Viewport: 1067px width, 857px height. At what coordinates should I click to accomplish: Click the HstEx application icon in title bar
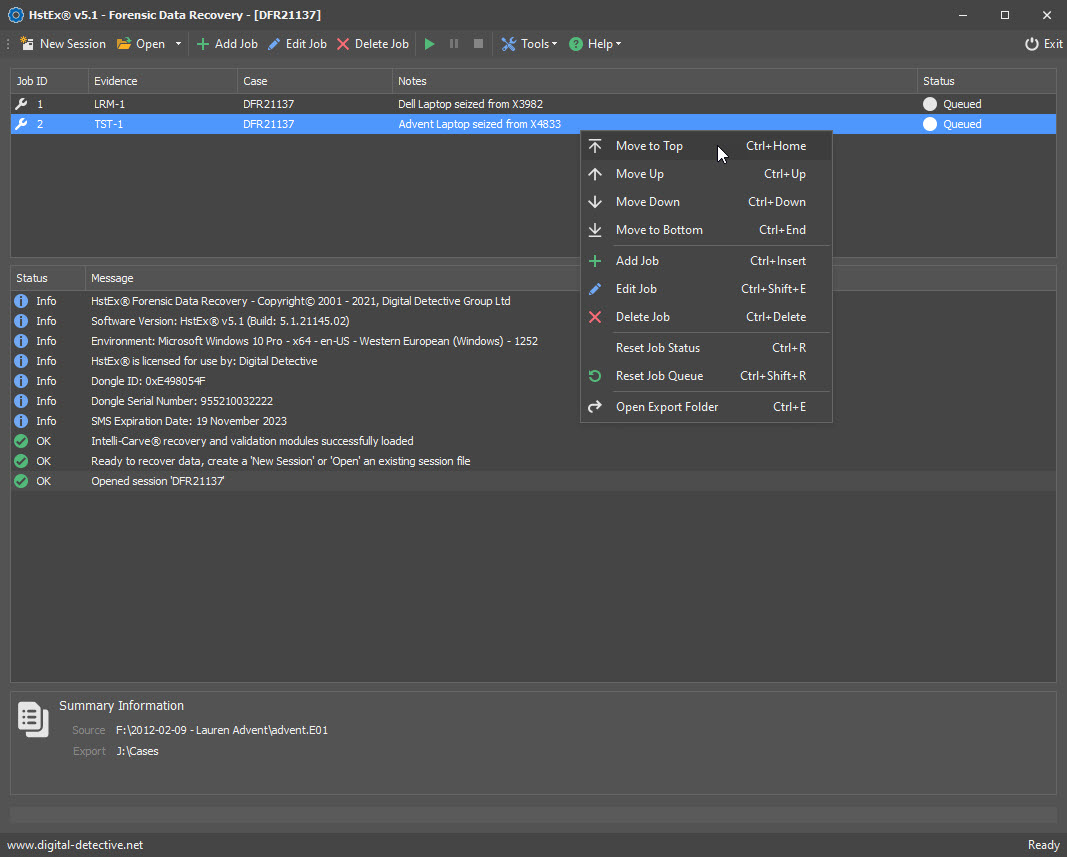click(x=16, y=14)
